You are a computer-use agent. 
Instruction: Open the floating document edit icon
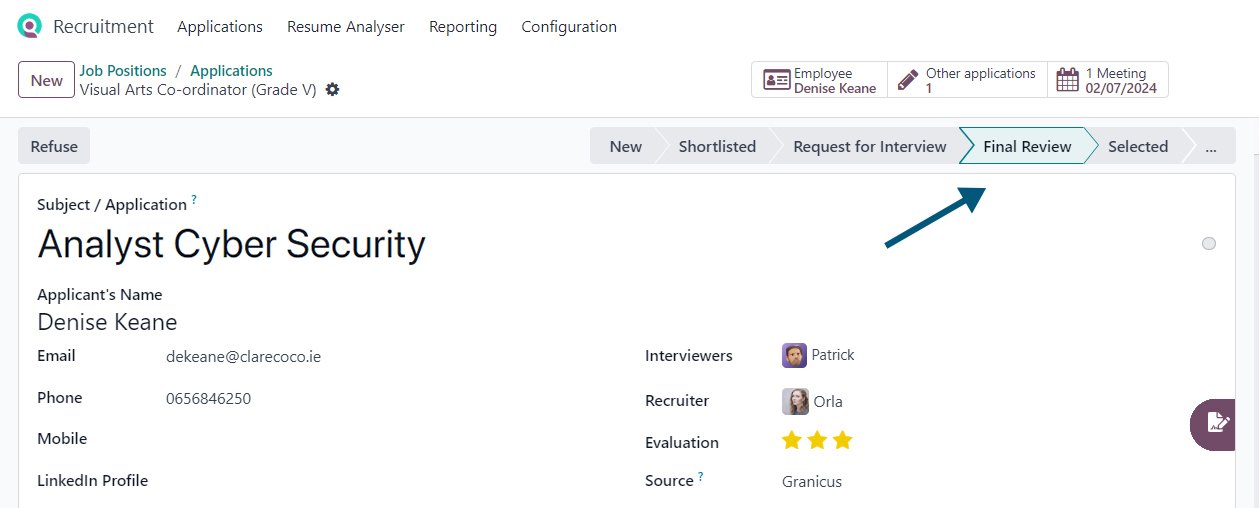pyautogui.click(x=1217, y=423)
